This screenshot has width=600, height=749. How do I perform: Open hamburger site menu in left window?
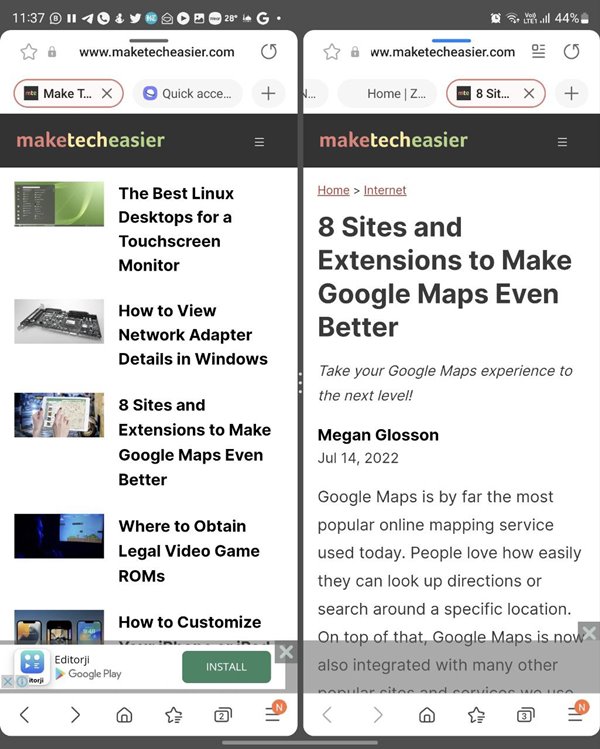(x=259, y=142)
